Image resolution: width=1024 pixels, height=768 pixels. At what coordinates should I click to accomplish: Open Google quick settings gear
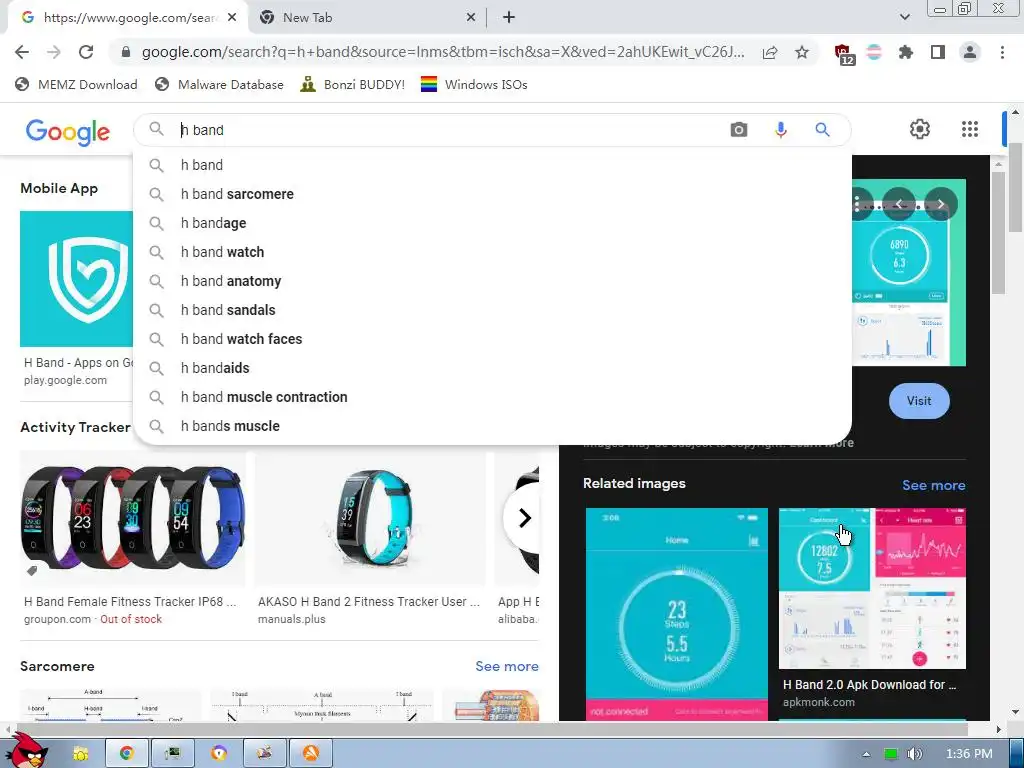point(920,129)
